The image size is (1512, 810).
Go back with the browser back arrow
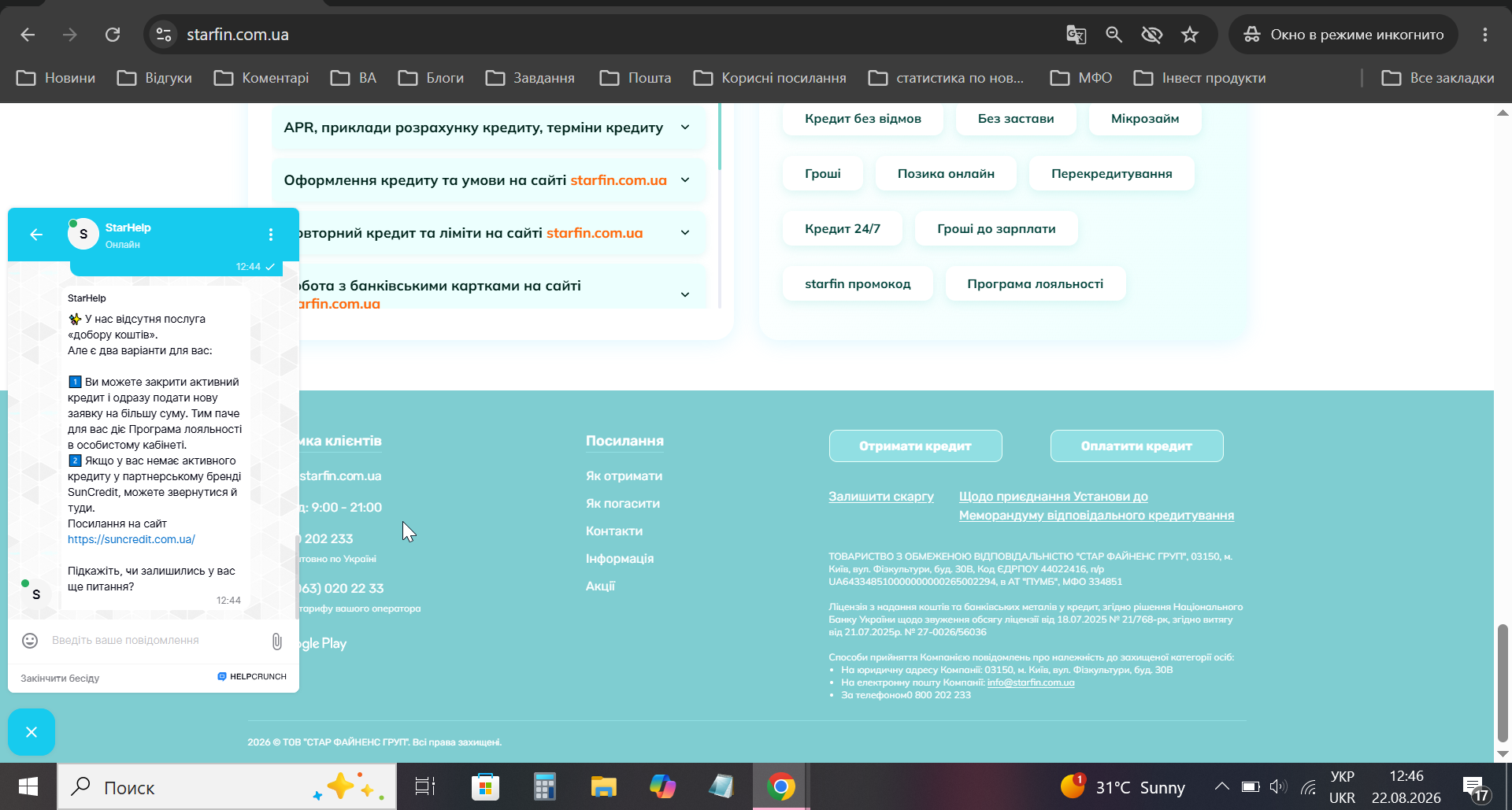pos(28,35)
